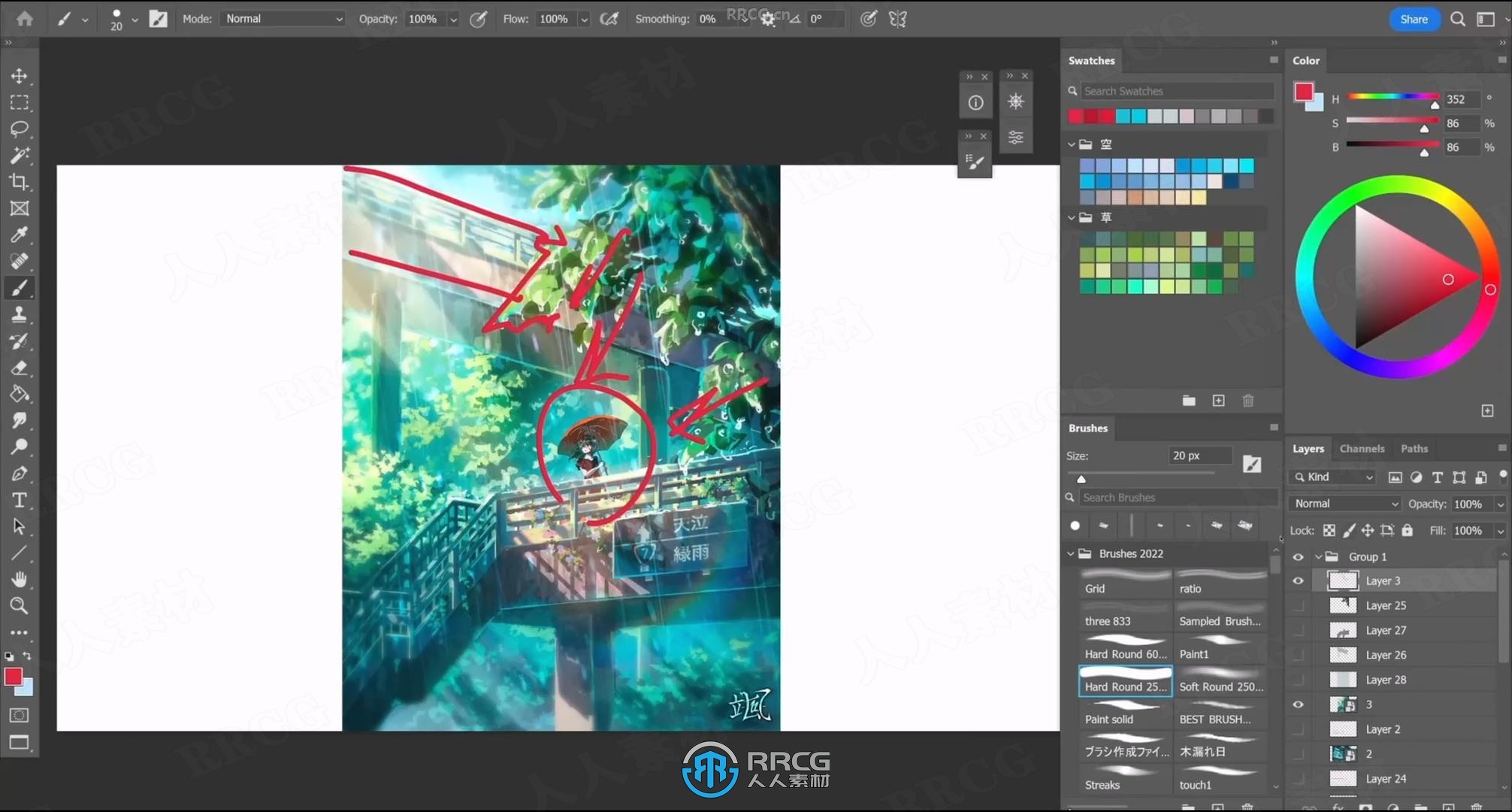Select the Swatches panel tab
Viewport: 1512px width, 812px height.
click(1092, 61)
